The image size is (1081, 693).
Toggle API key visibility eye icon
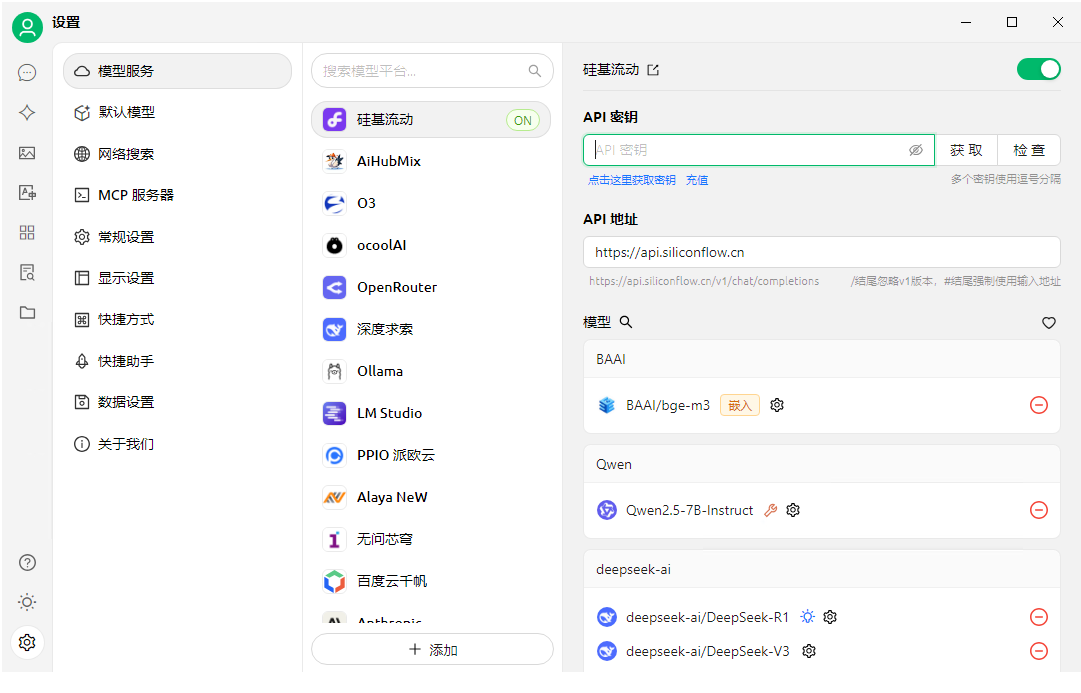[x=916, y=150]
